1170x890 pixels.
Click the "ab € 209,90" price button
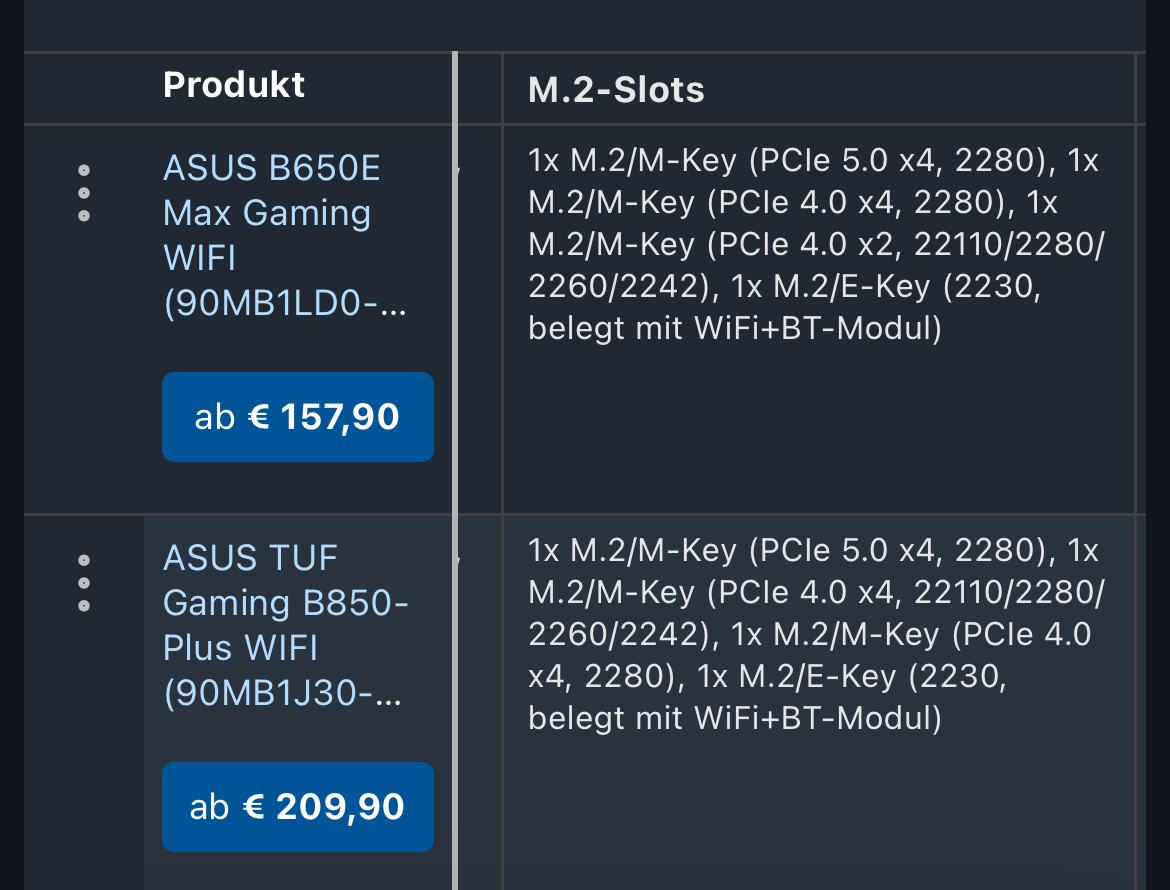pos(298,807)
